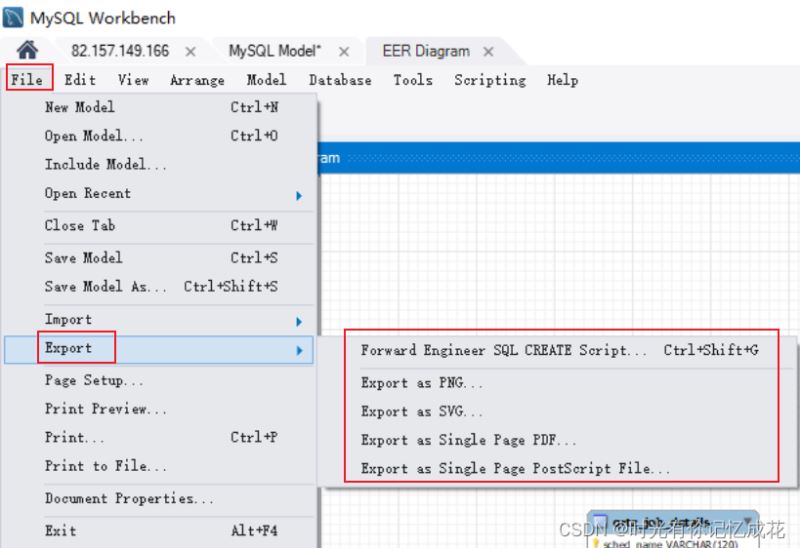Select Close Tab menu entry
The height and width of the screenshot is (548, 800).
click(x=159, y=226)
